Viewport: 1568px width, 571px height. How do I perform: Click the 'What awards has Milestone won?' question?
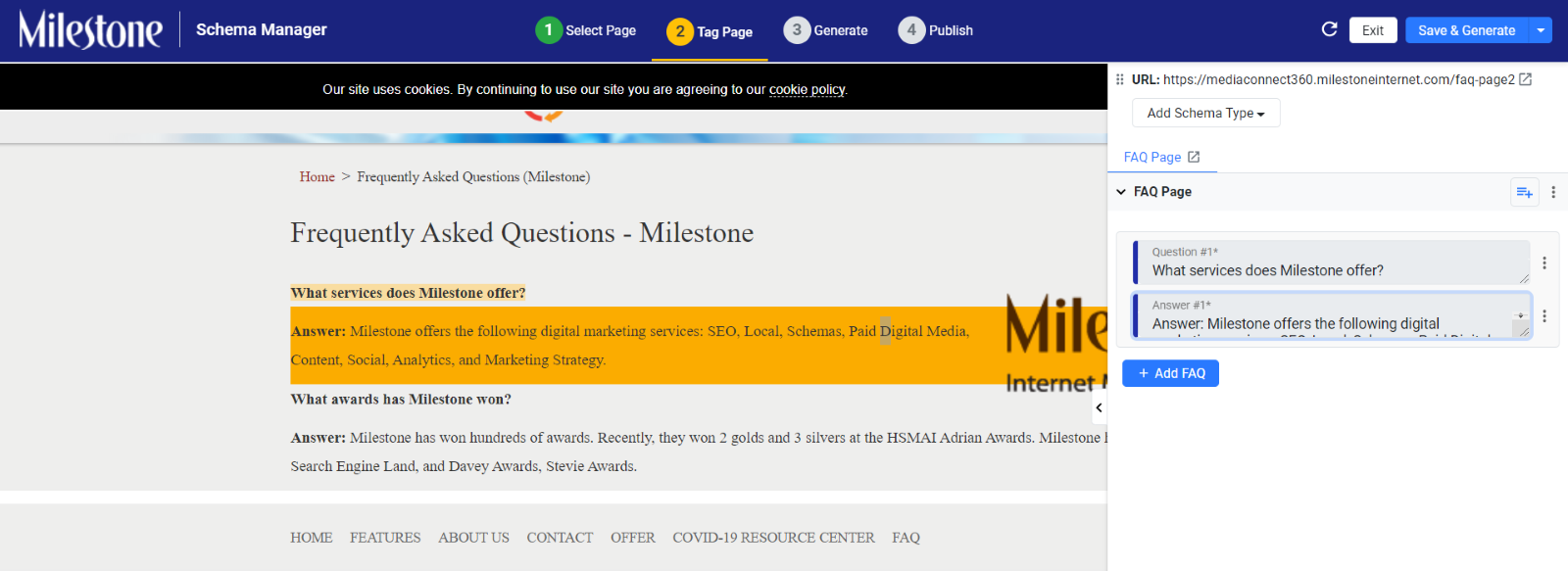point(401,400)
